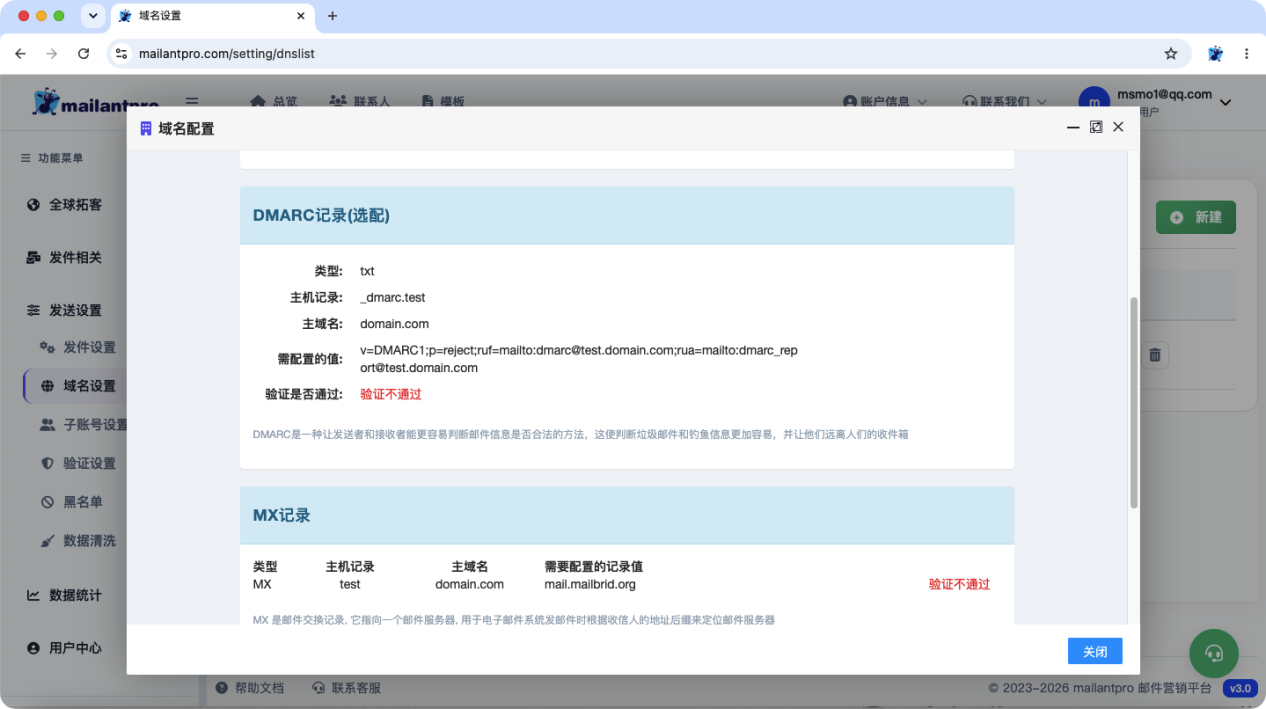1266x709 pixels.
Task: Open 帮助文档 footer link
Action: pyautogui.click(x=250, y=688)
